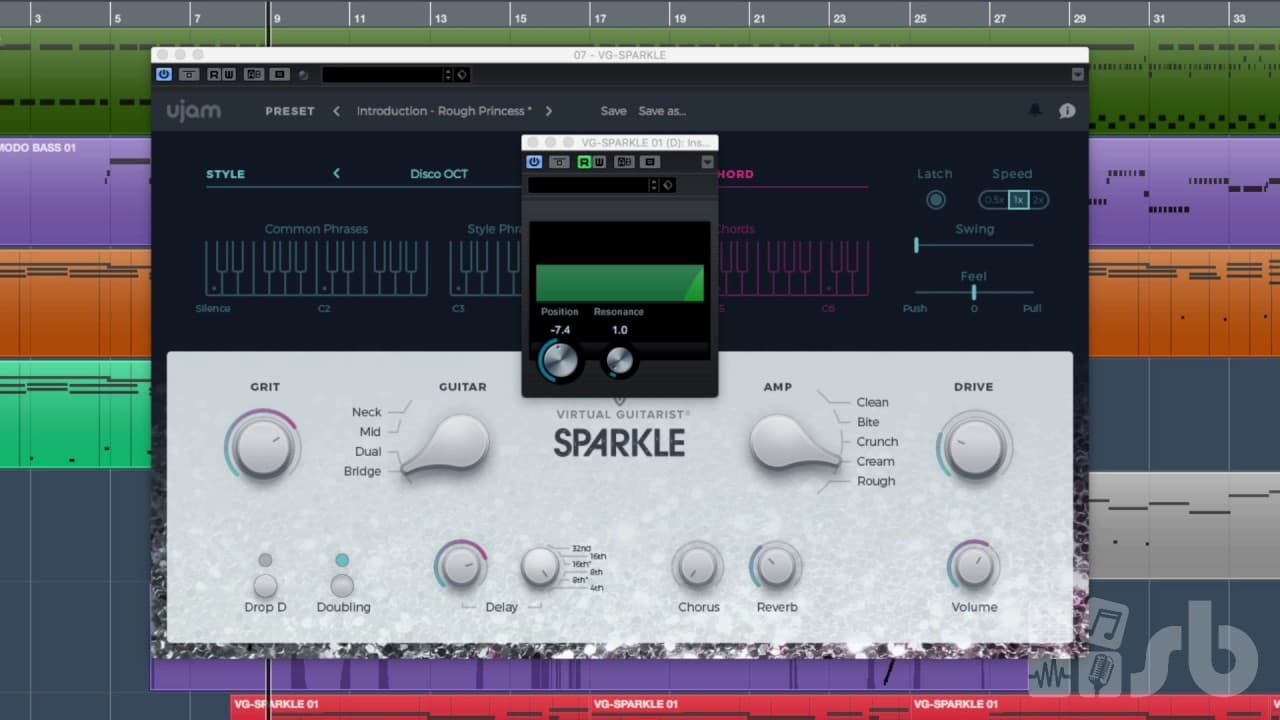
Task: Toggle the Doubling button
Action: (x=342, y=585)
